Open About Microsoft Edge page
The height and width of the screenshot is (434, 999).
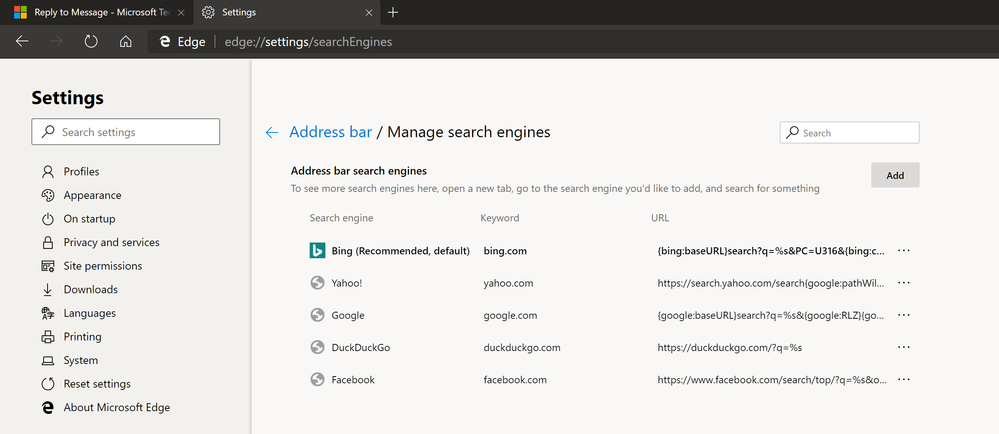click(x=116, y=407)
